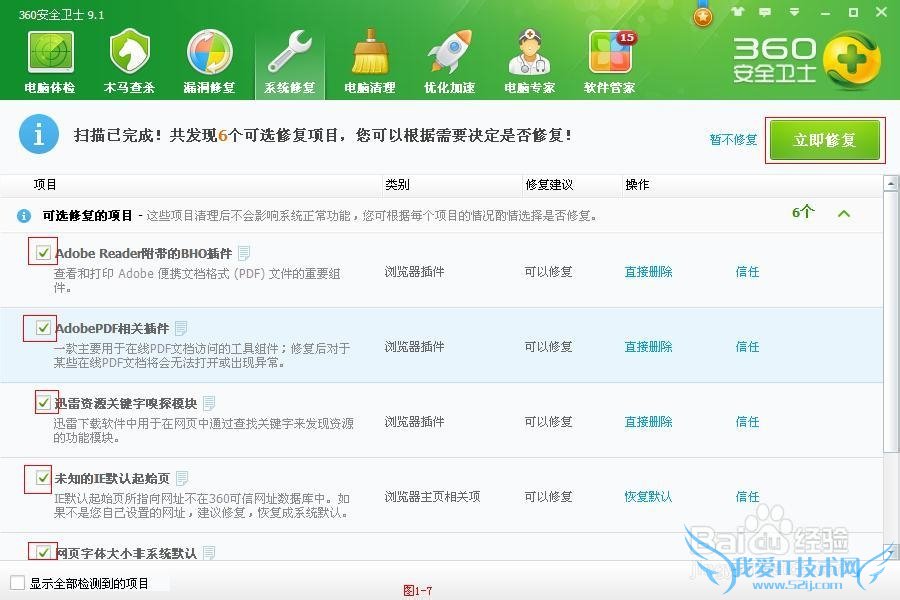Click 直接删除 for Adobe Reader BHO插件
This screenshot has height=600, width=900.
point(649,272)
